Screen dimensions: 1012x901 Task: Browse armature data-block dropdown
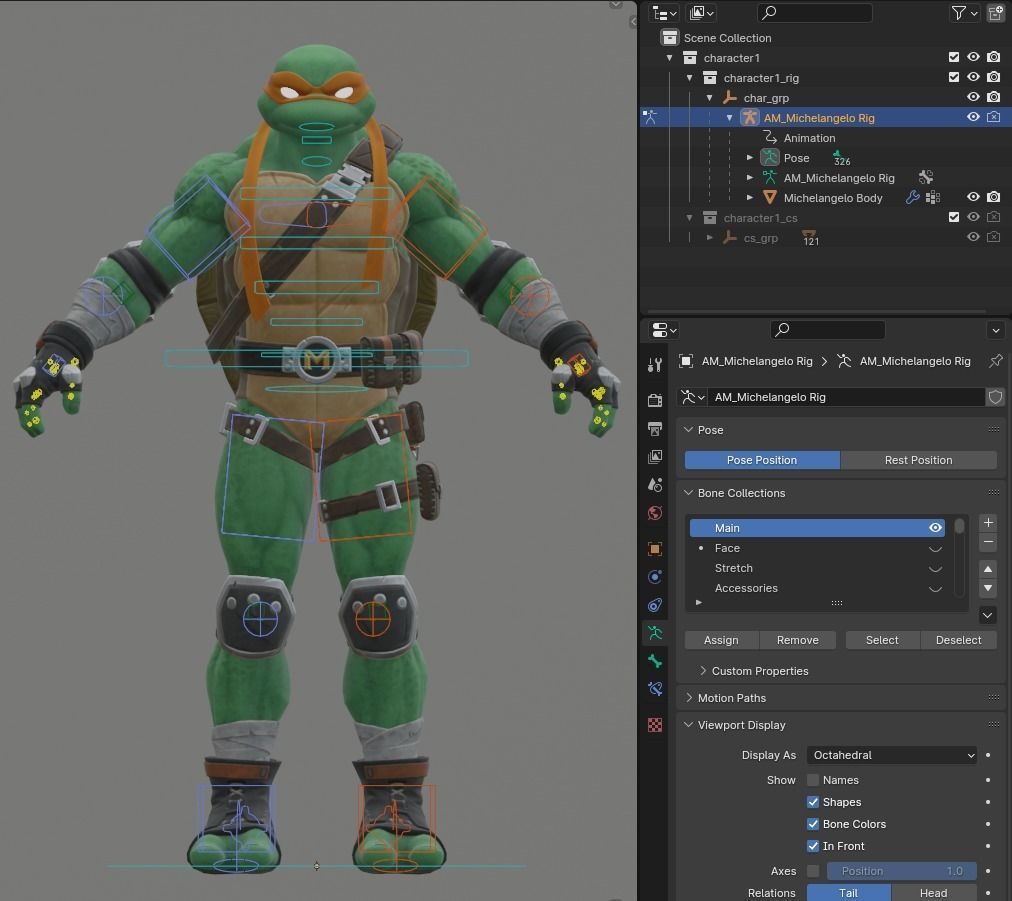pyautogui.click(x=693, y=397)
